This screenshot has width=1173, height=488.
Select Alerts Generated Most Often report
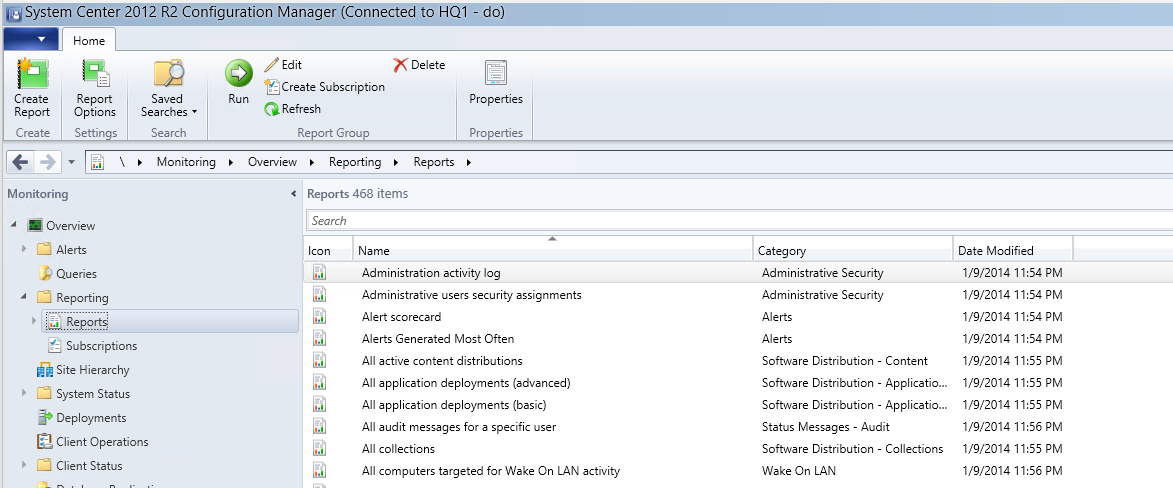438,339
